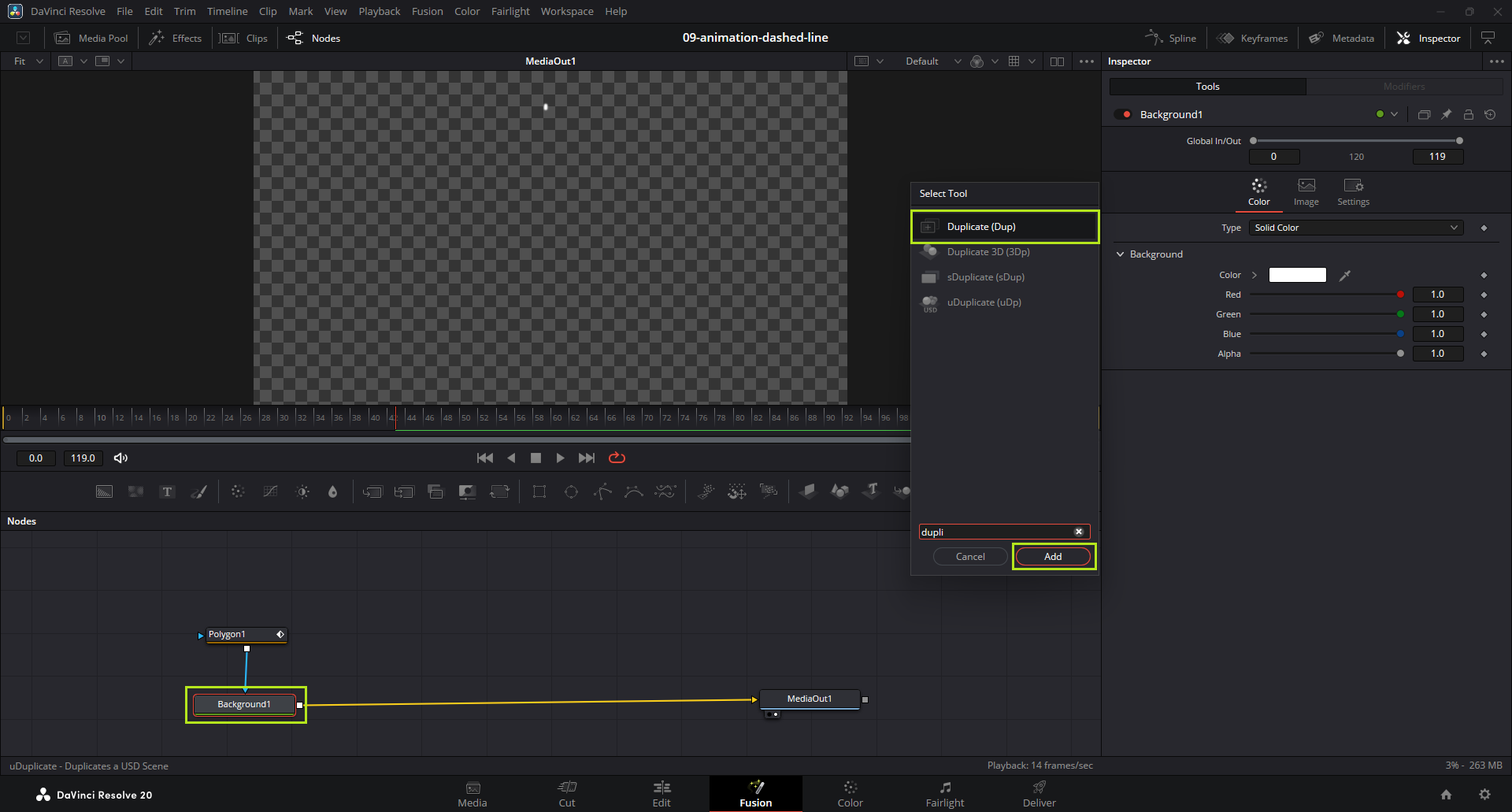Image resolution: width=1512 pixels, height=812 pixels.
Task: Click the Paint brush tool icon
Action: [x=199, y=492]
